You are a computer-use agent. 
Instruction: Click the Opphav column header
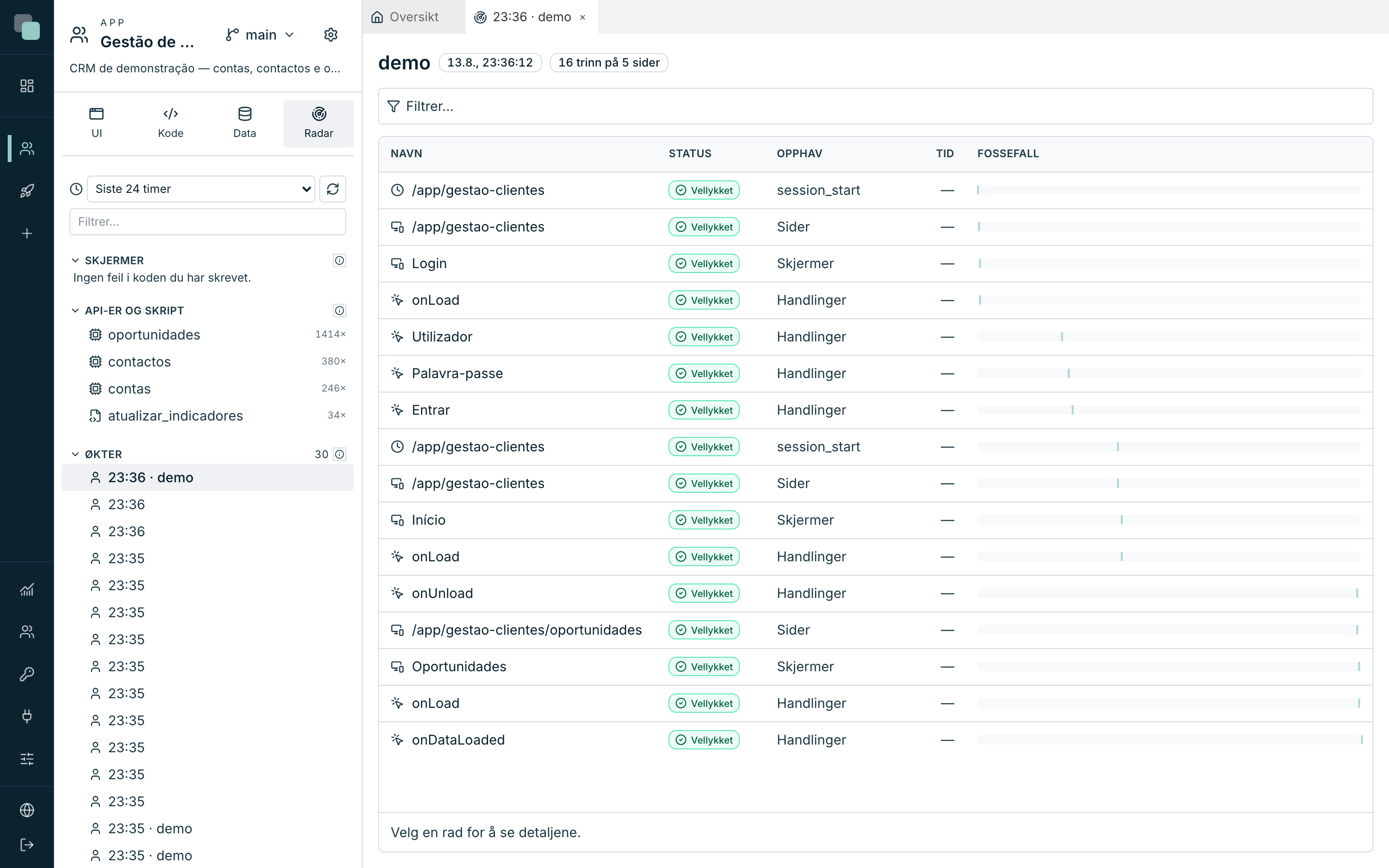[800, 154]
